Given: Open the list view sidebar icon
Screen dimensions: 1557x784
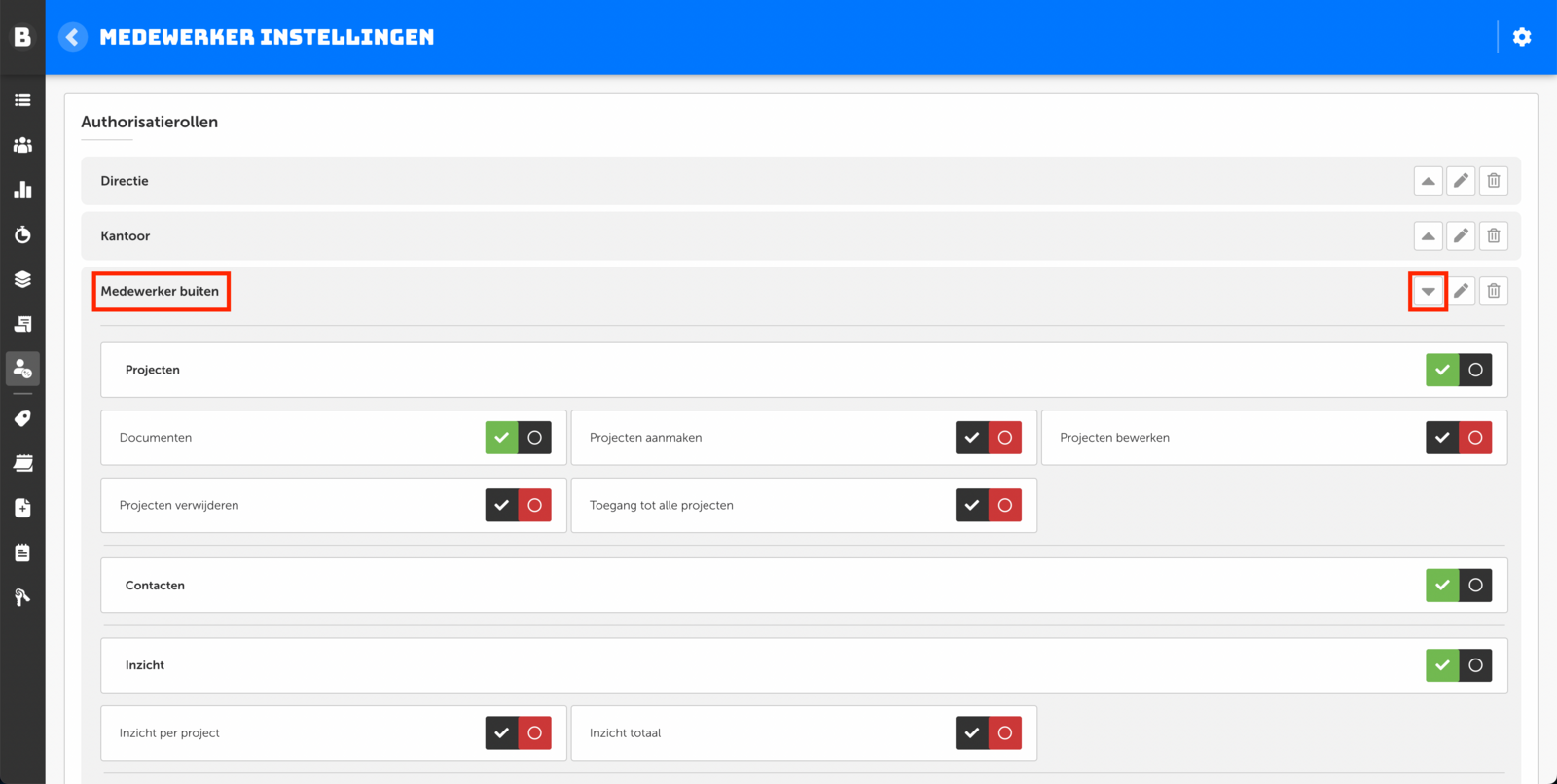Looking at the screenshot, I should (x=22, y=100).
